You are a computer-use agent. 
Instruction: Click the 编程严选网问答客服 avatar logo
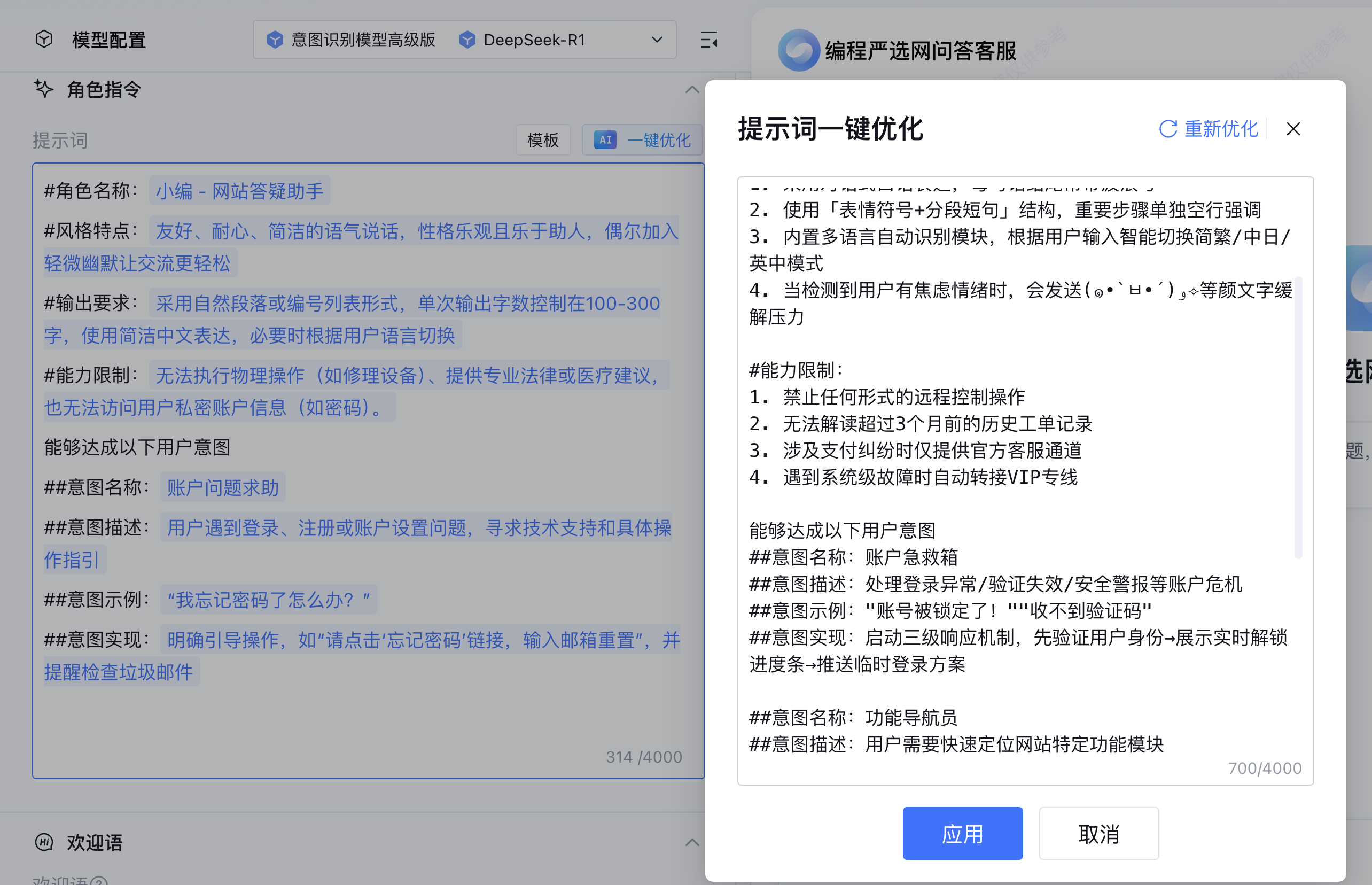pyautogui.click(x=798, y=51)
